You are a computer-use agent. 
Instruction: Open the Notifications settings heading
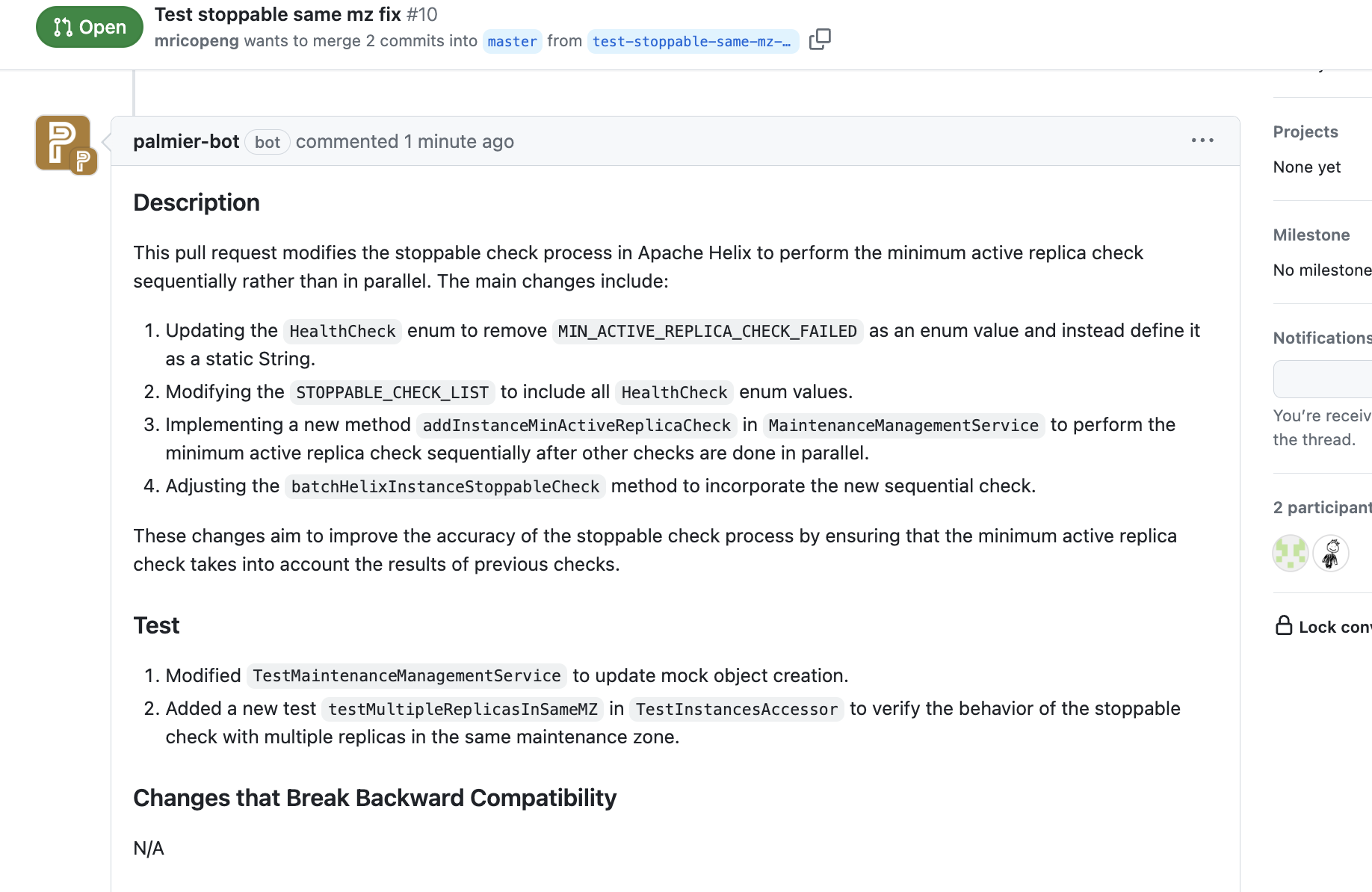1322,338
